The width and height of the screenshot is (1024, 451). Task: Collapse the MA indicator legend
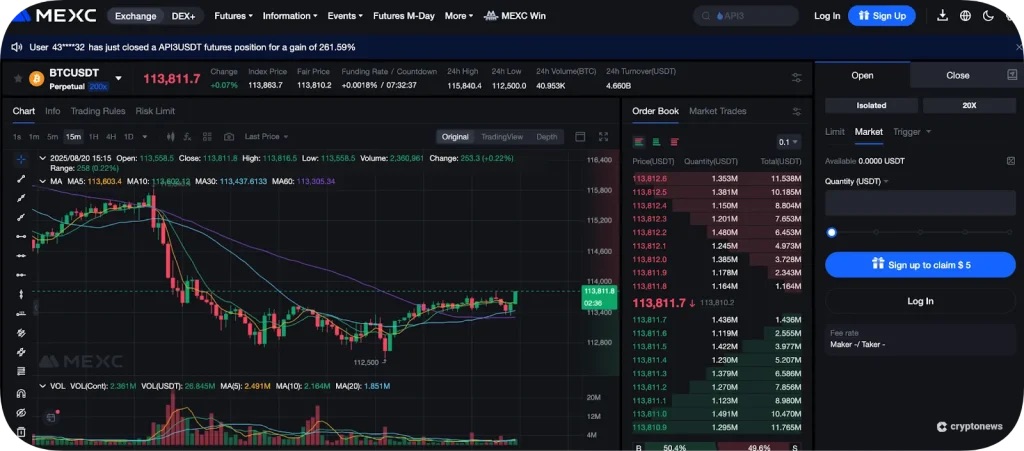42,181
